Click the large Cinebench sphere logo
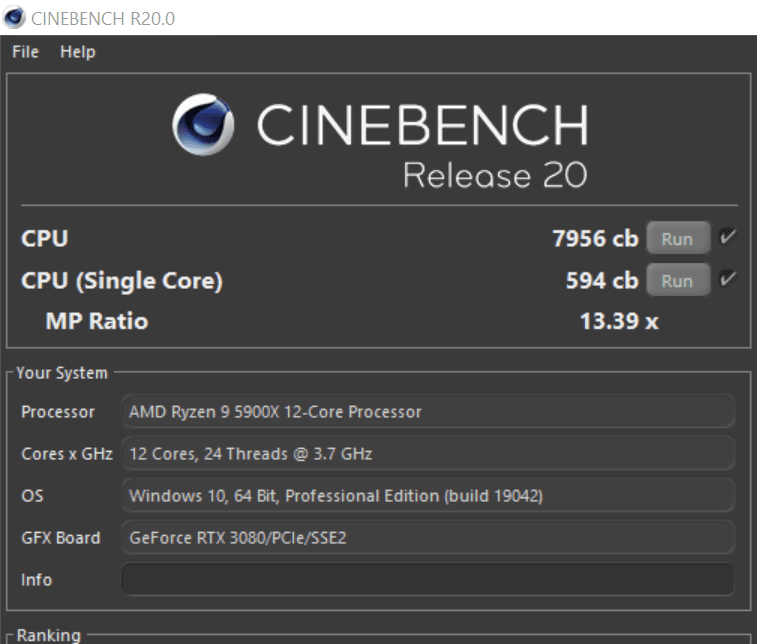The image size is (757, 644). (x=203, y=125)
